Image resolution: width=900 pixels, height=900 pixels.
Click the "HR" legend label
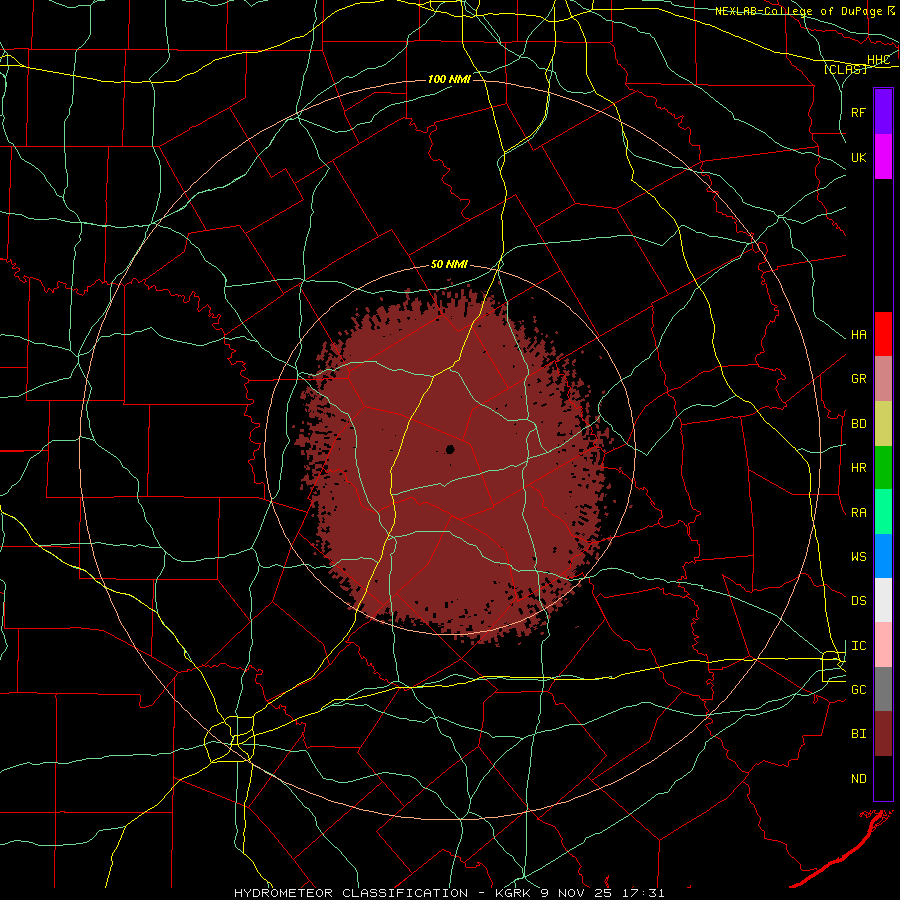[858, 468]
